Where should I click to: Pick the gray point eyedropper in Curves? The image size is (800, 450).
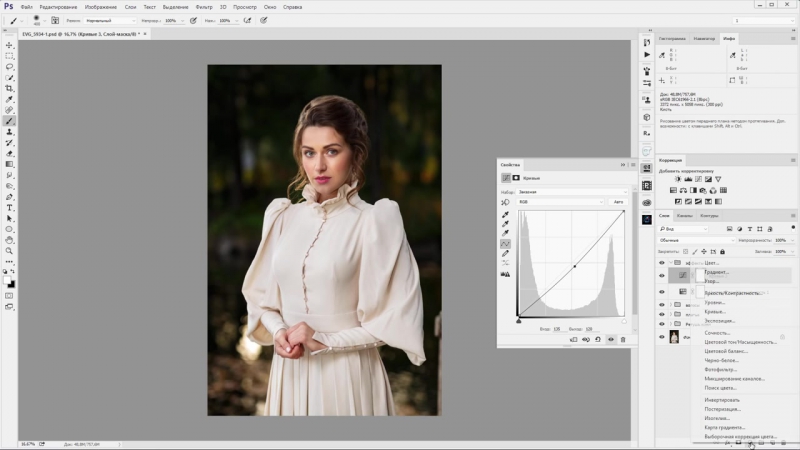505,224
